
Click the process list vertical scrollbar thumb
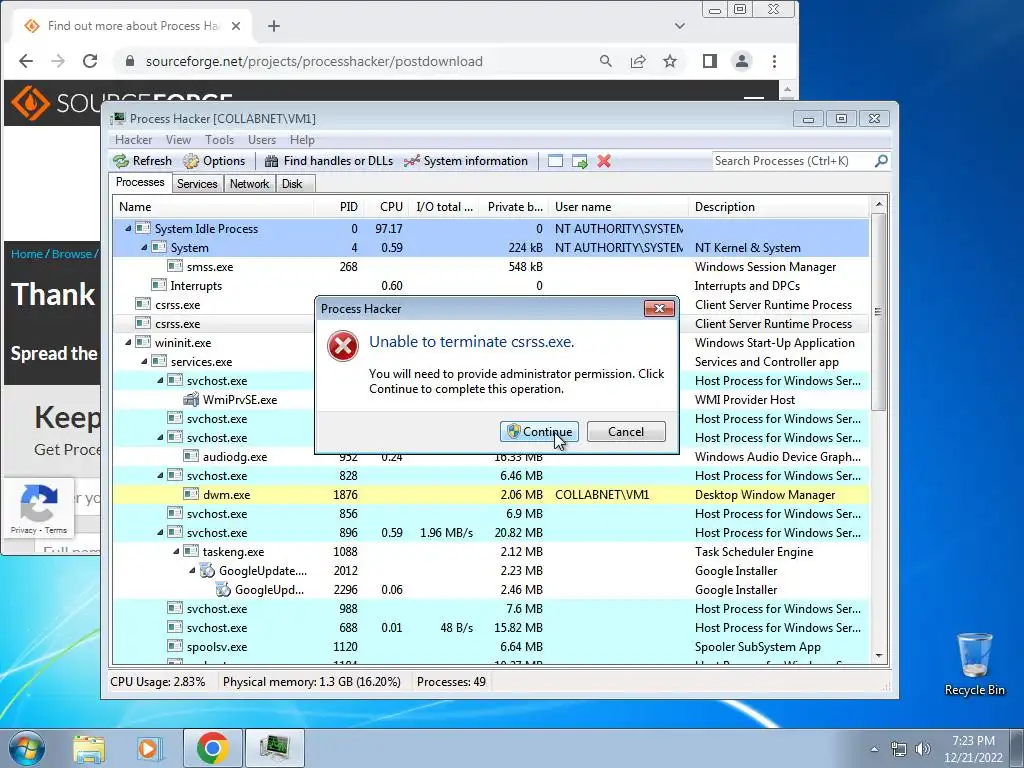click(x=878, y=312)
